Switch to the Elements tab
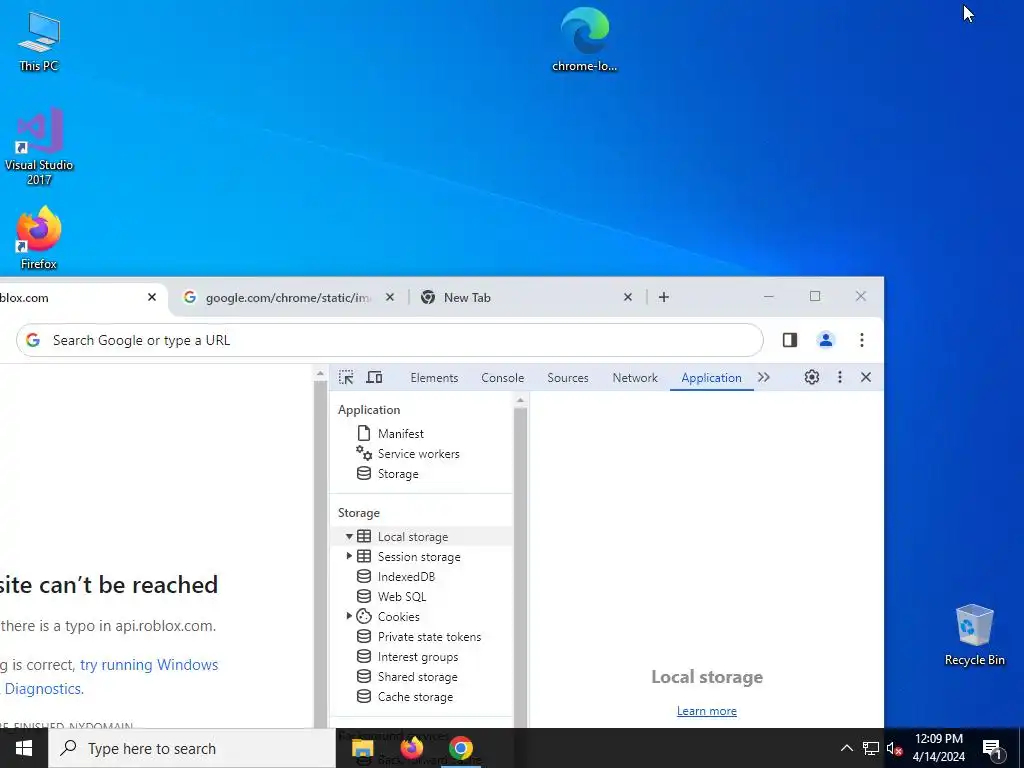 [x=434, y=378]
